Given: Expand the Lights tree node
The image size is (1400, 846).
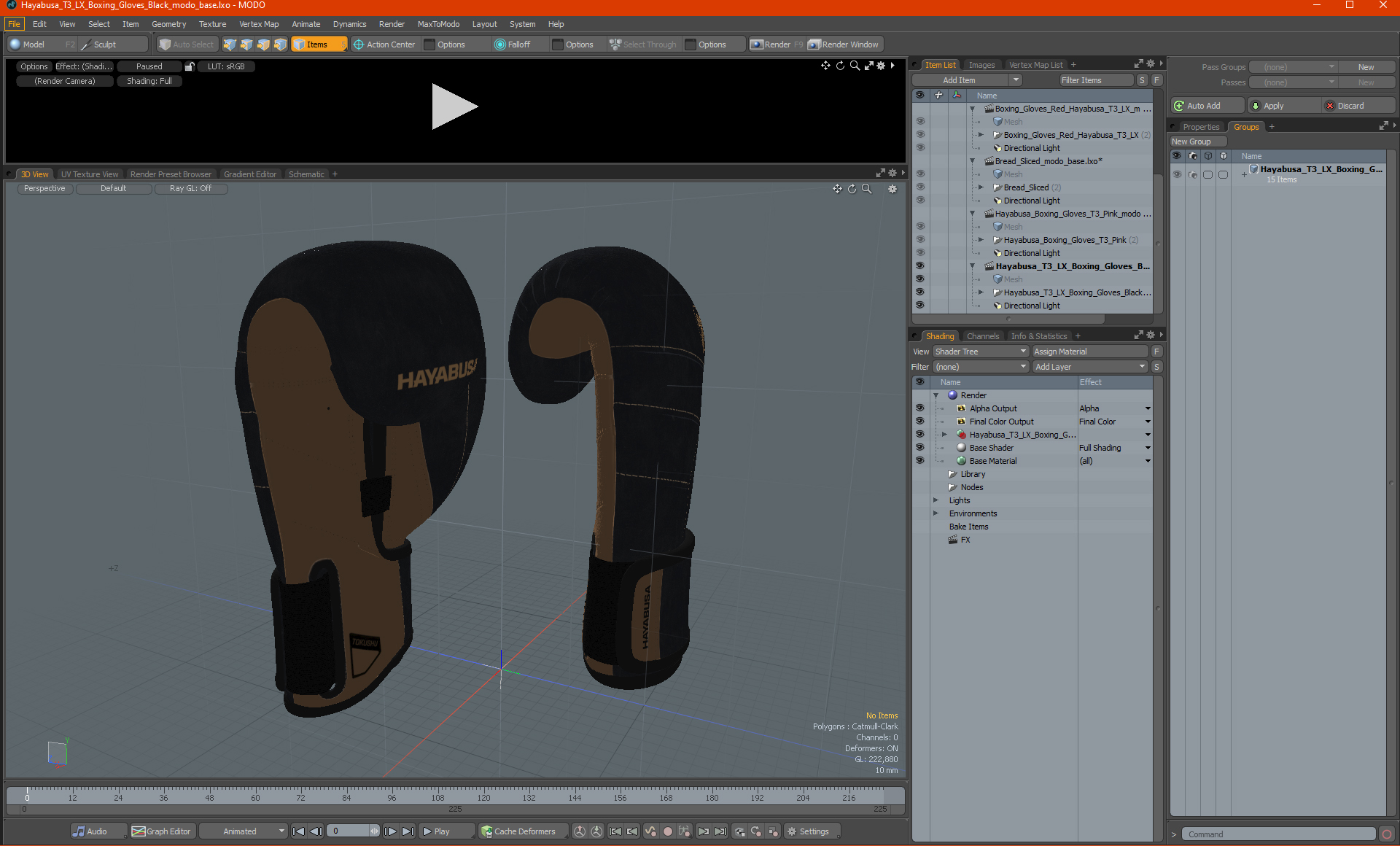Looking at the screenshot, I should (936, 500).
